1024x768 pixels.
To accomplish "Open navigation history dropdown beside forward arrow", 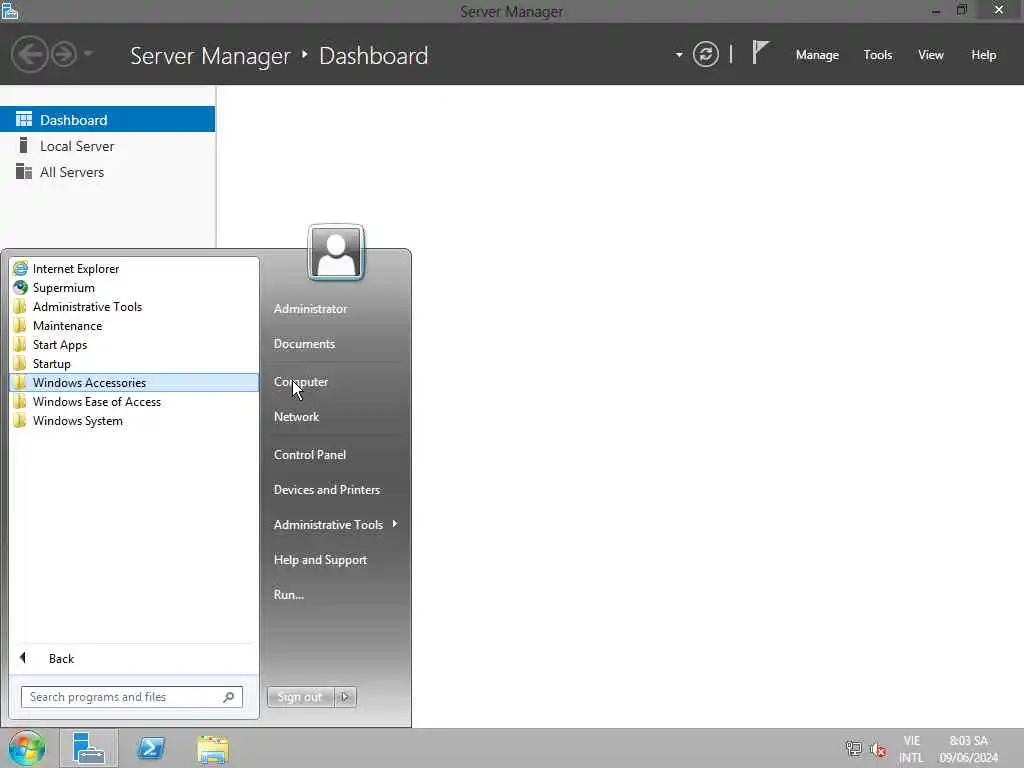I will pos(88,54).
